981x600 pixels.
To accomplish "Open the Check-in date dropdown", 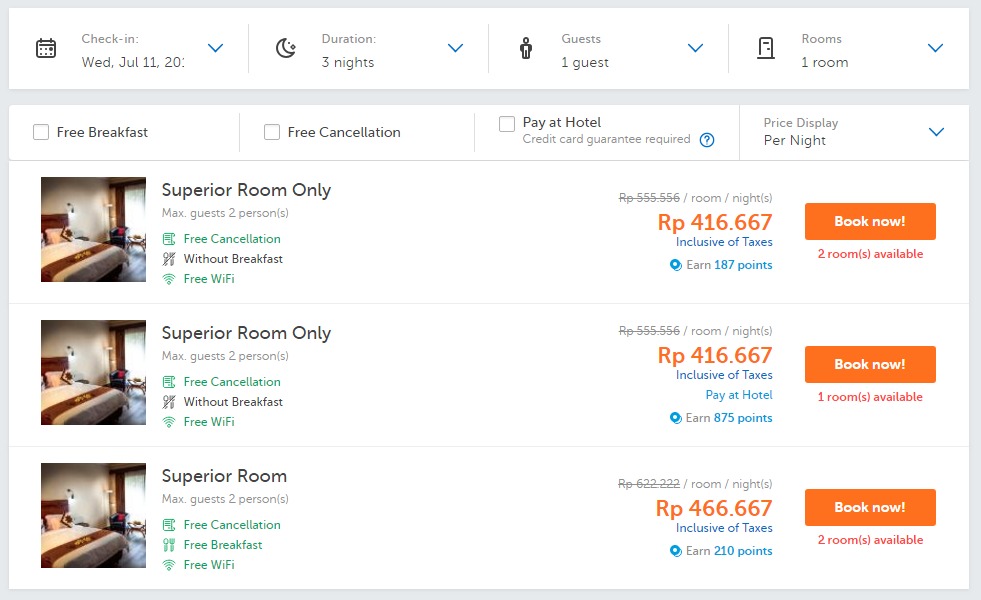I will click(215, 48).
